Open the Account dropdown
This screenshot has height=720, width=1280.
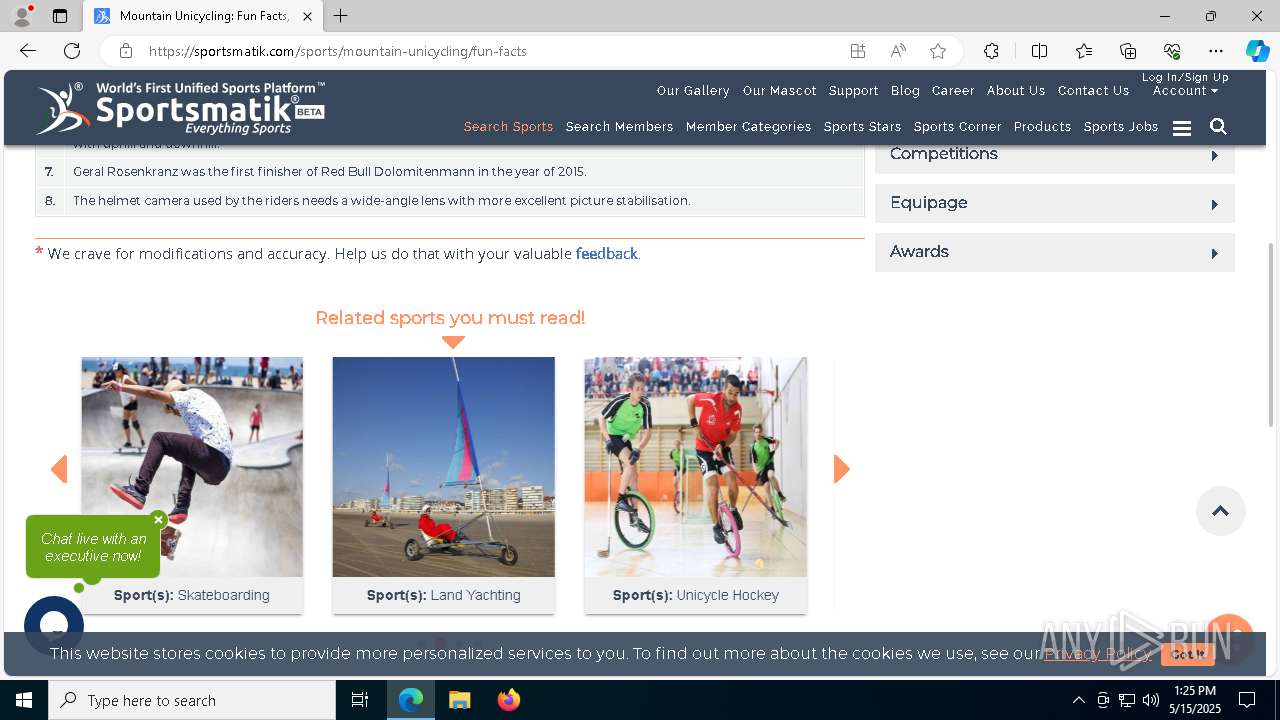click(1185, 91)
